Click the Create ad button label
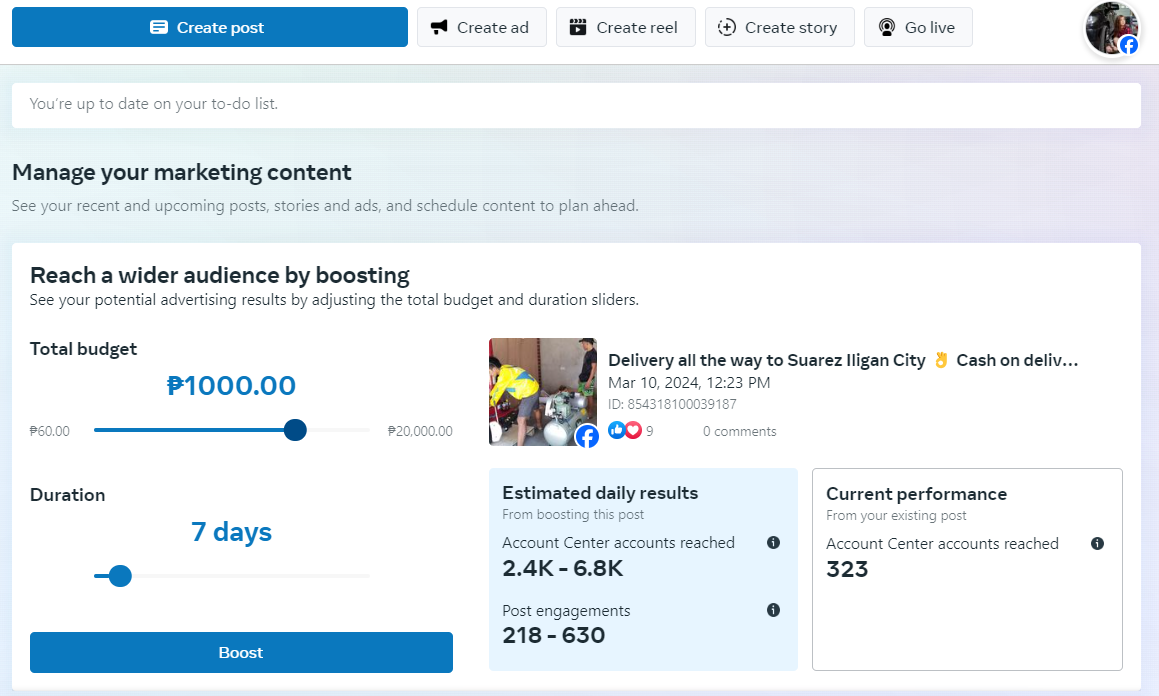Image resolution: width=1159 pixels, height=696 pixels. coord(493,27)
